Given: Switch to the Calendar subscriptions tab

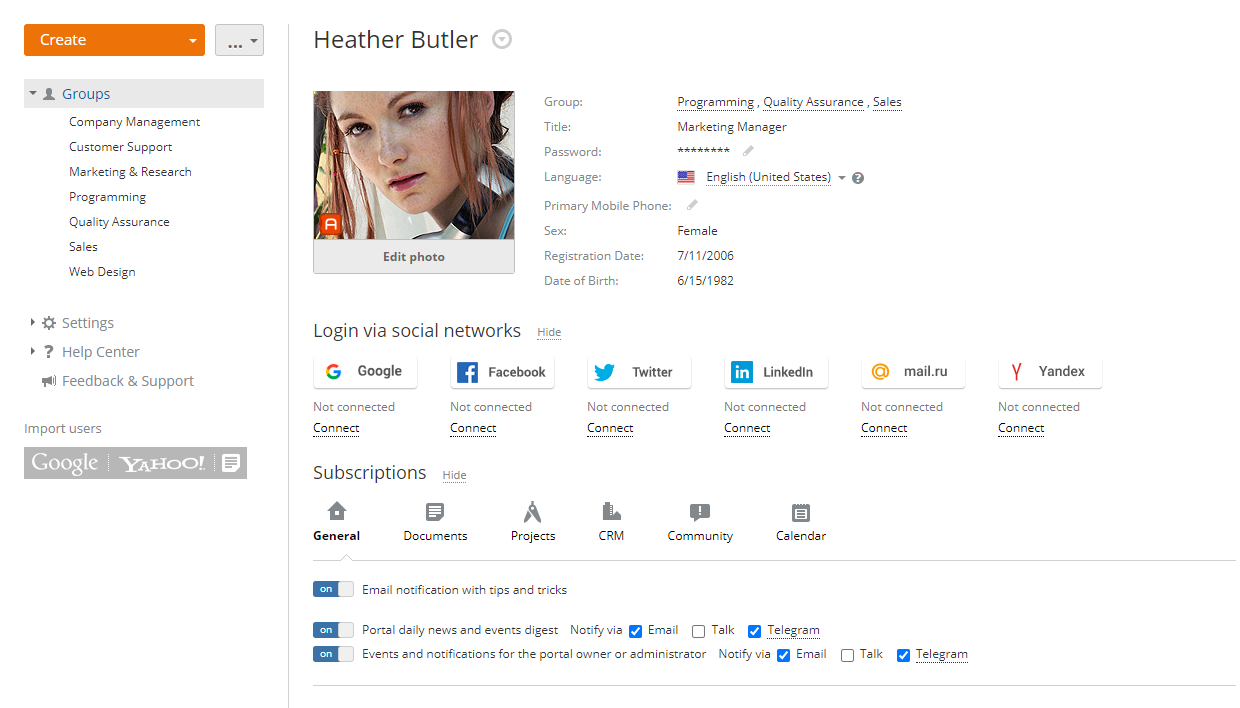Looking at the screenshot, I should (800, 522).
